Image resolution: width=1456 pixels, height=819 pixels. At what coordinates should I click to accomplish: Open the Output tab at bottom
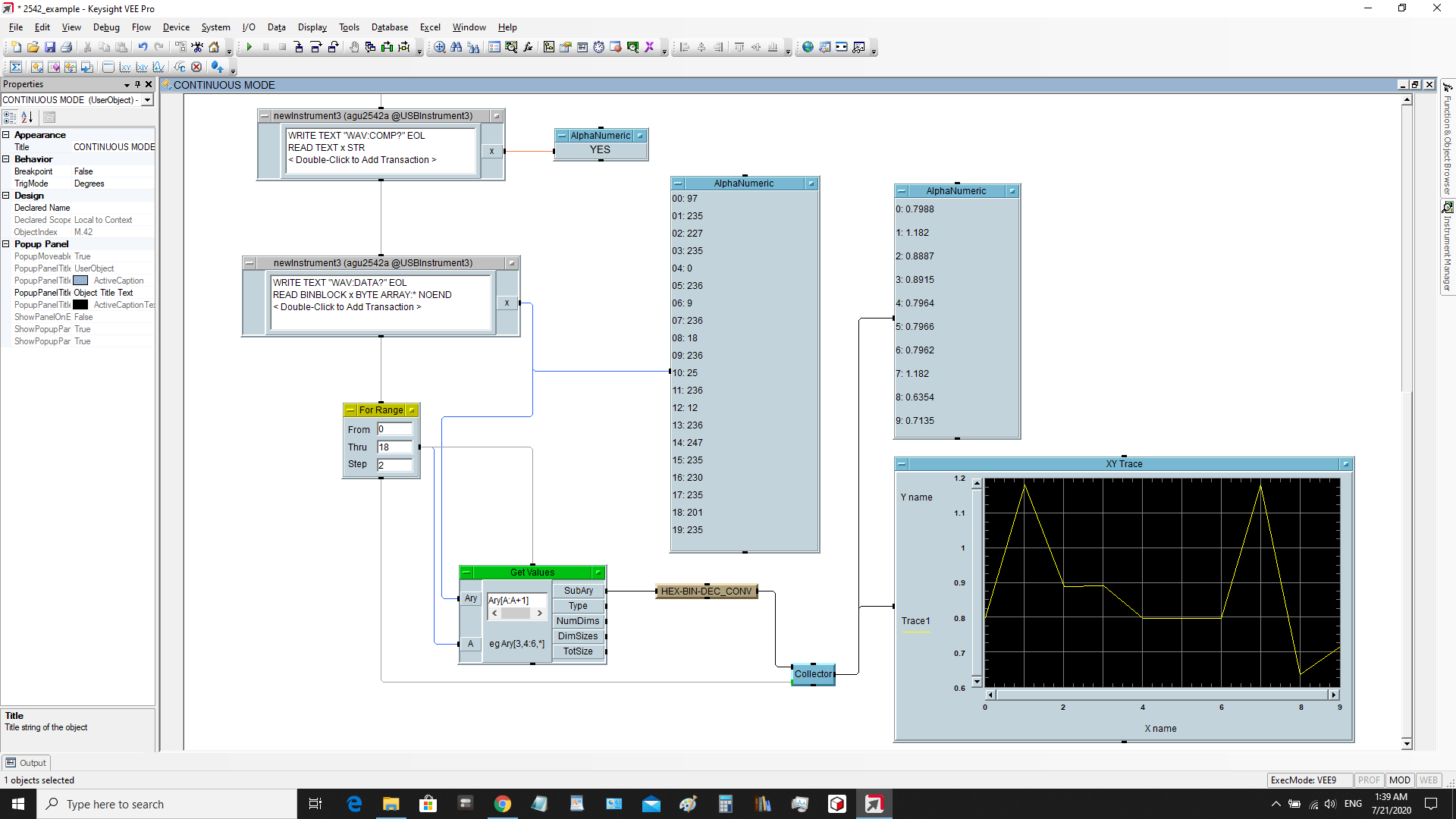(x=27, y=763)
